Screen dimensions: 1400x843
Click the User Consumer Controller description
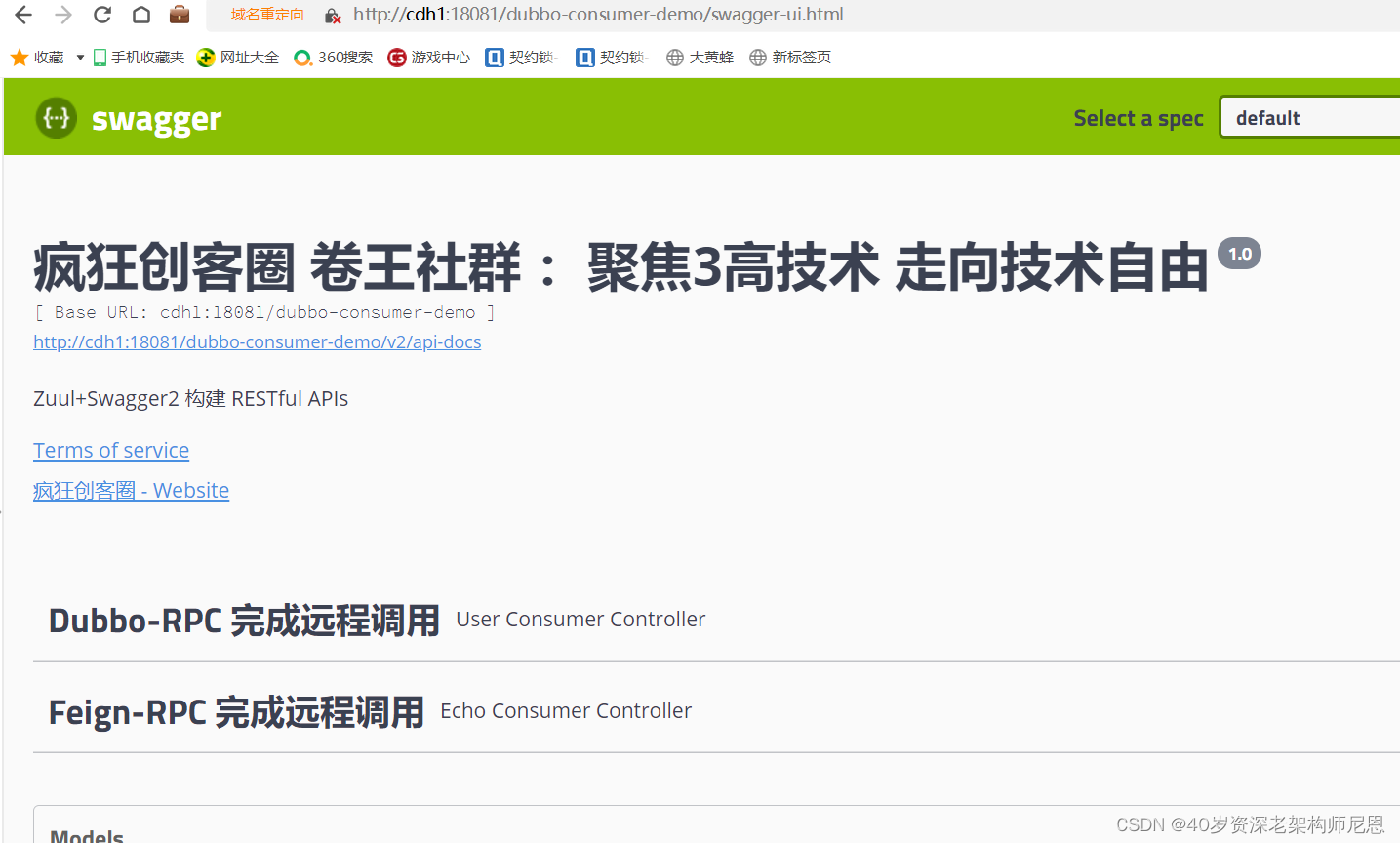[x=580, y=619]
